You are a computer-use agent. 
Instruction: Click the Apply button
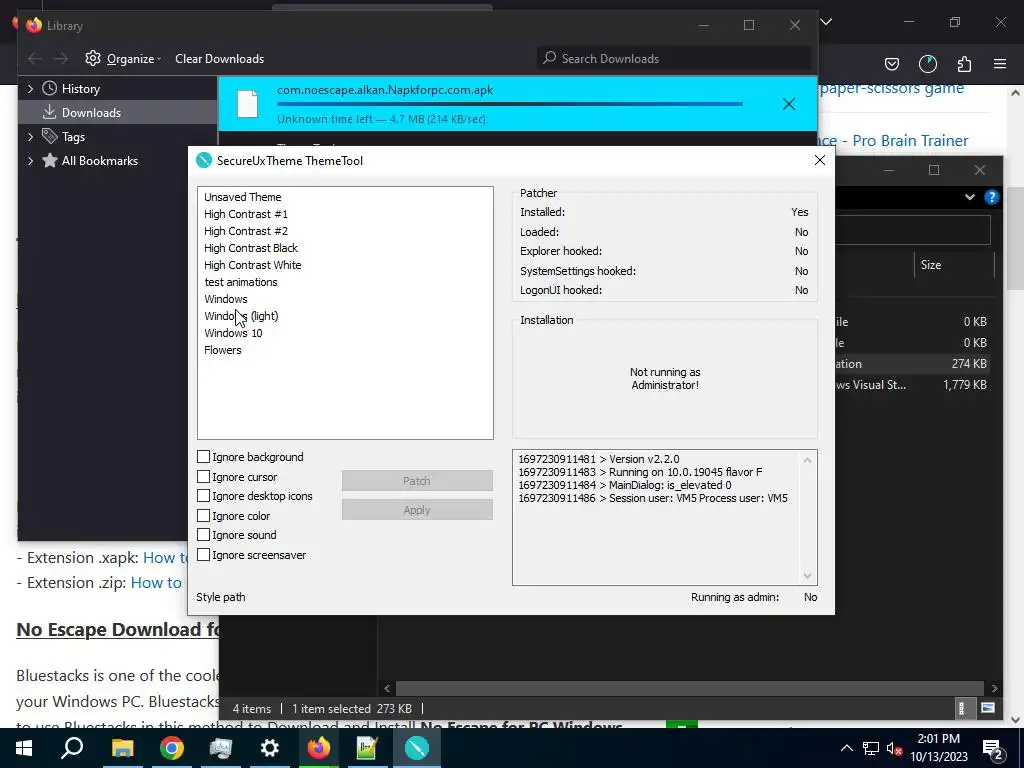click(x=417, y=510)
